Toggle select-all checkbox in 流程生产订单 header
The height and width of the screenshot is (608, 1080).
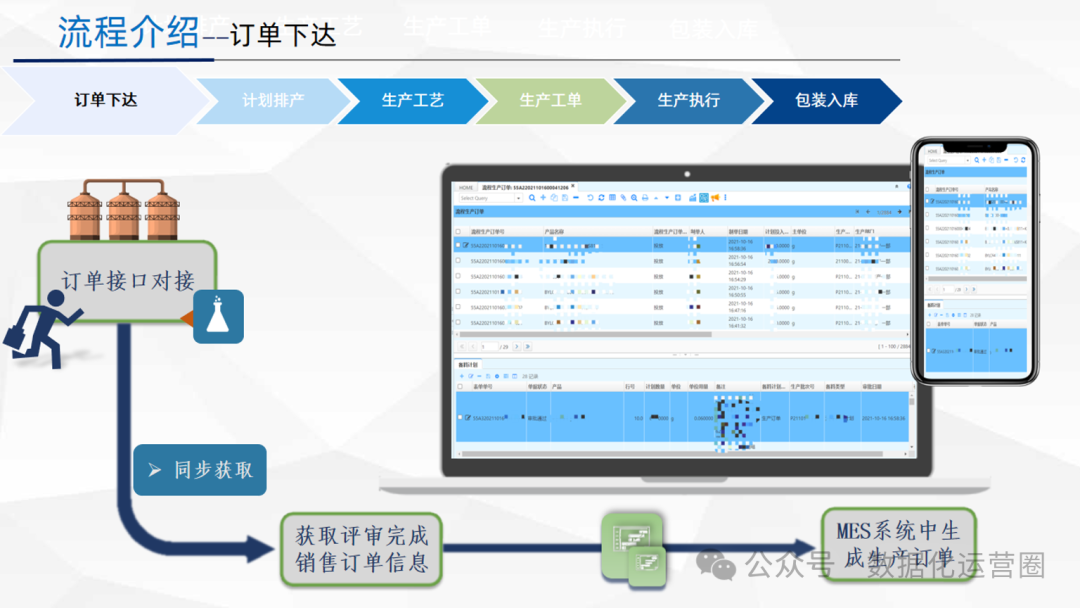(458, 231)
